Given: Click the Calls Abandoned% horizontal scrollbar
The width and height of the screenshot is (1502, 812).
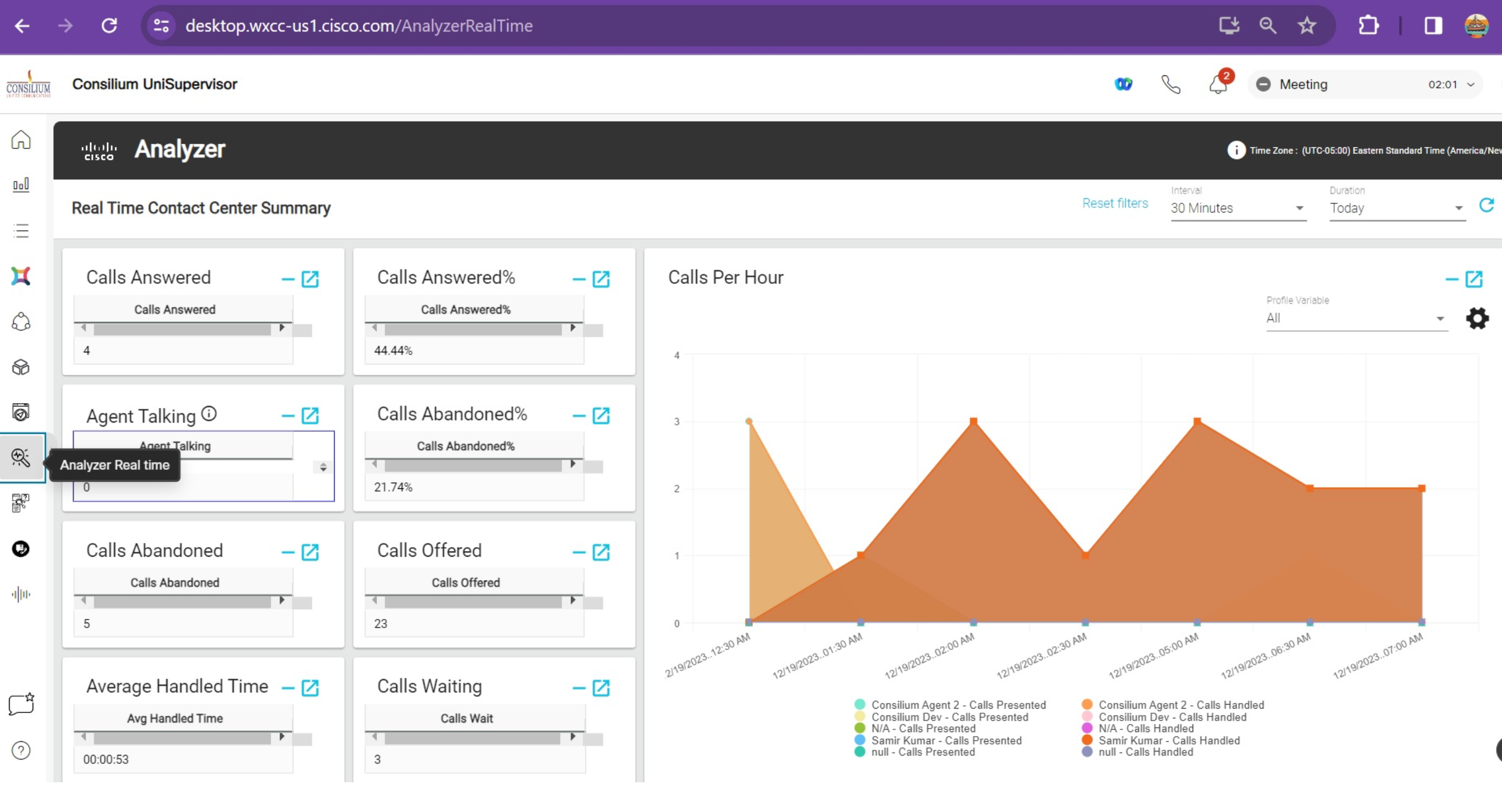Looking at the screenshot, I should point(473,466).
